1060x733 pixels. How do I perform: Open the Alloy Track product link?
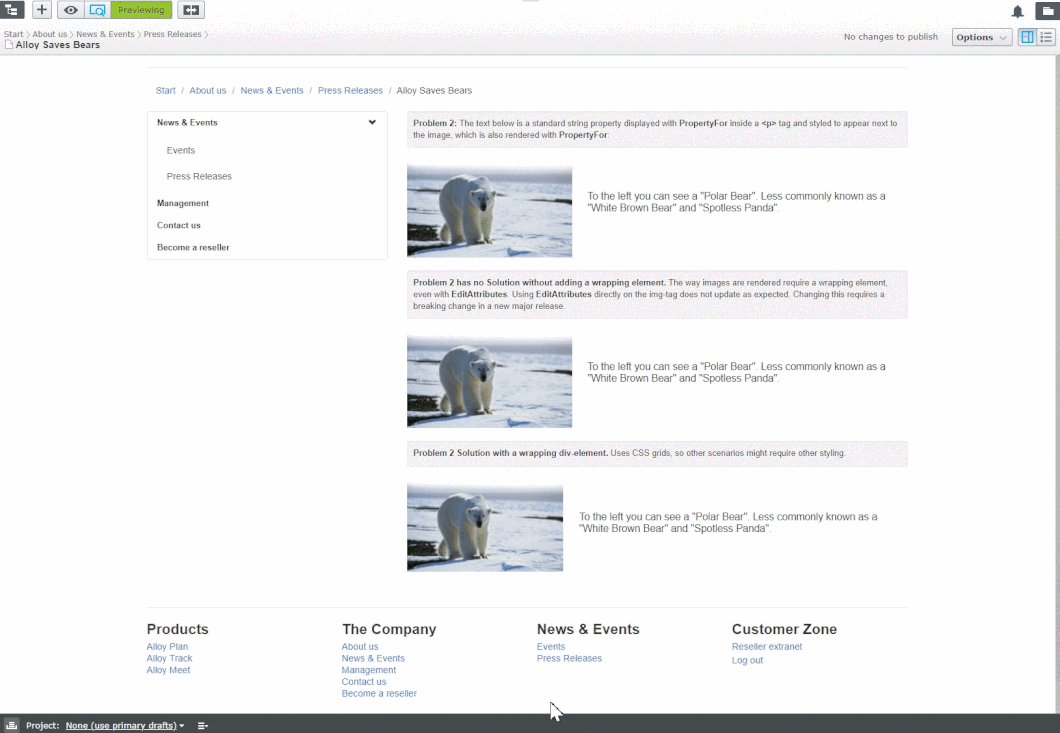coord(169,658)
